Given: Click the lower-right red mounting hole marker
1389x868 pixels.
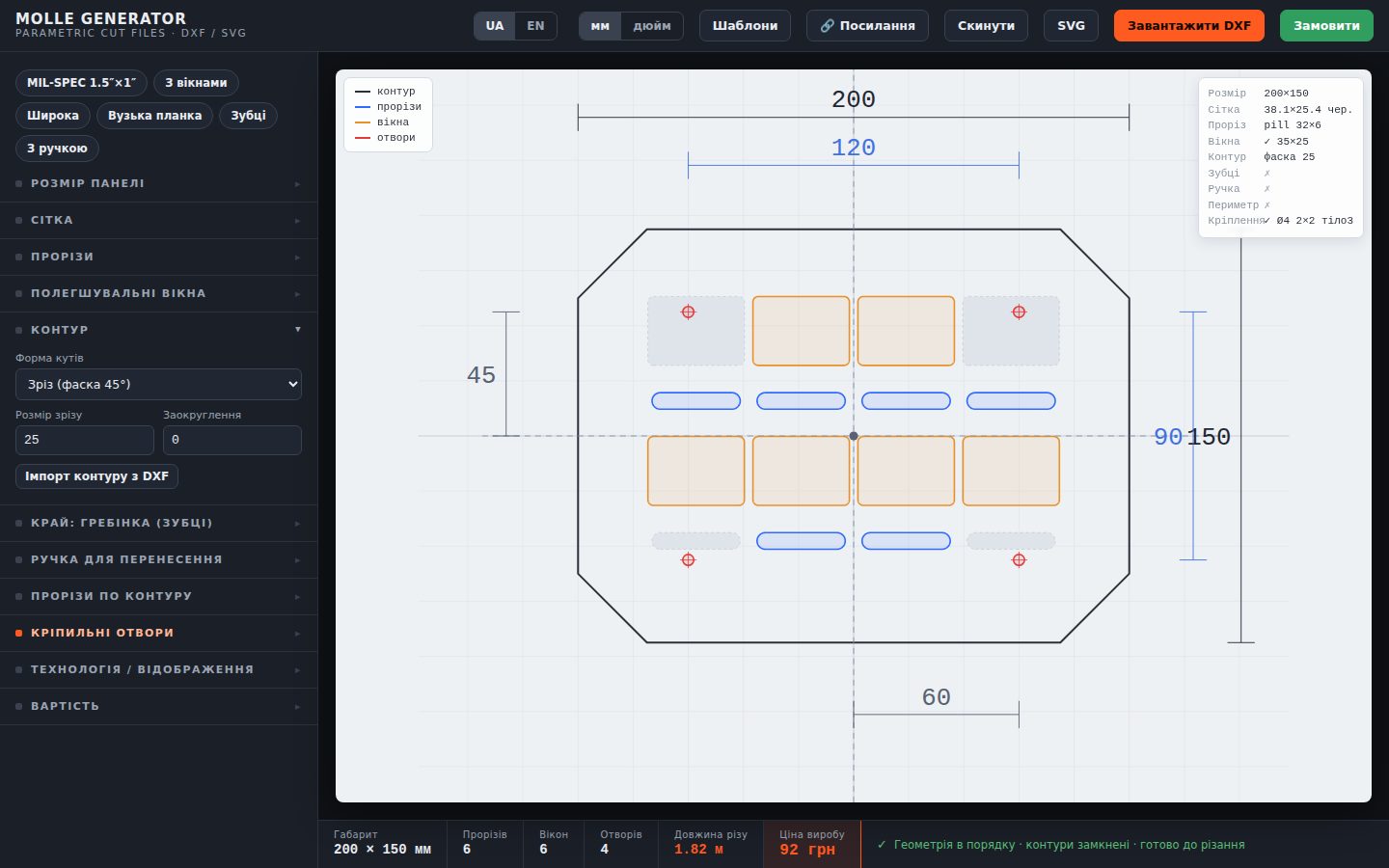Looking at the screenshot, I should (x=1019, y=559).
